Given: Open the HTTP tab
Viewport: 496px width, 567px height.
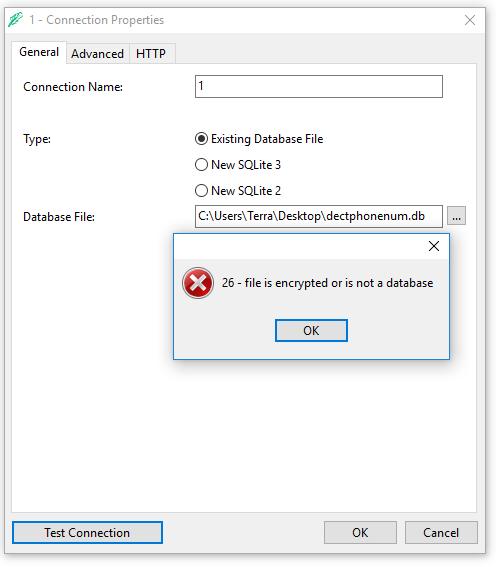Looking at the screenshot, I should coord(151,54).
